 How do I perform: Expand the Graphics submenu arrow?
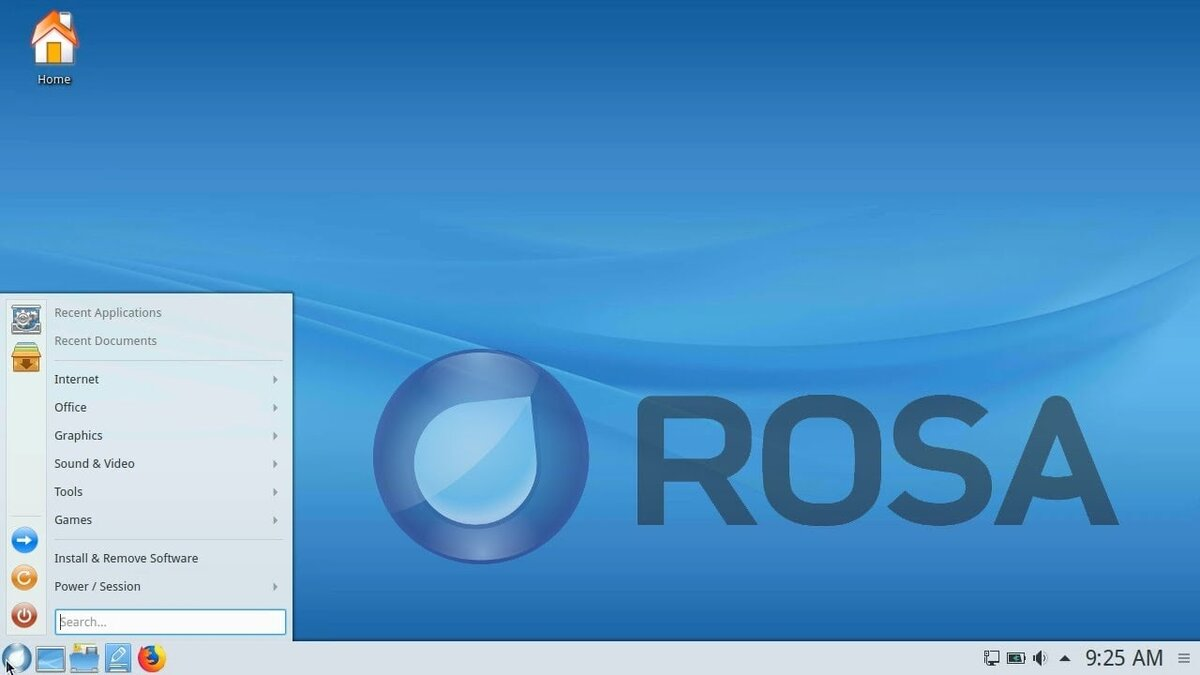(x=275, y=436)
